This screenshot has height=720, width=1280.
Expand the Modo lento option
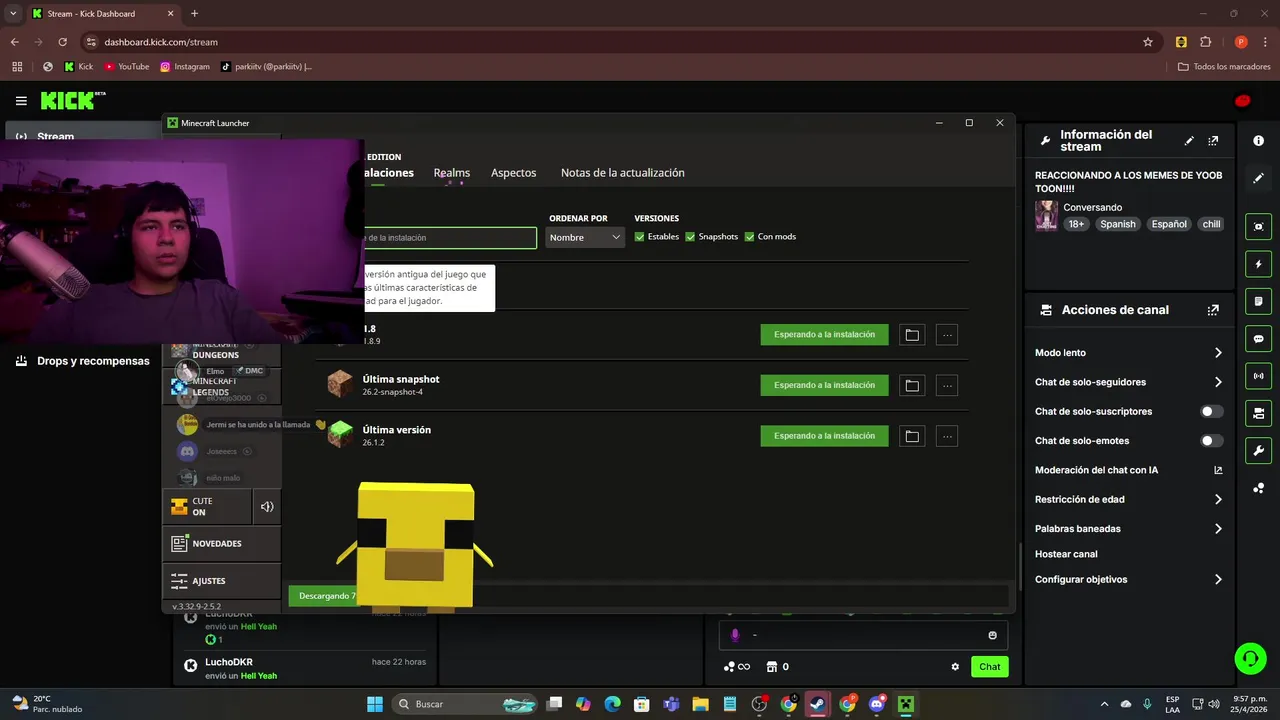click(x=1129, y=353)
